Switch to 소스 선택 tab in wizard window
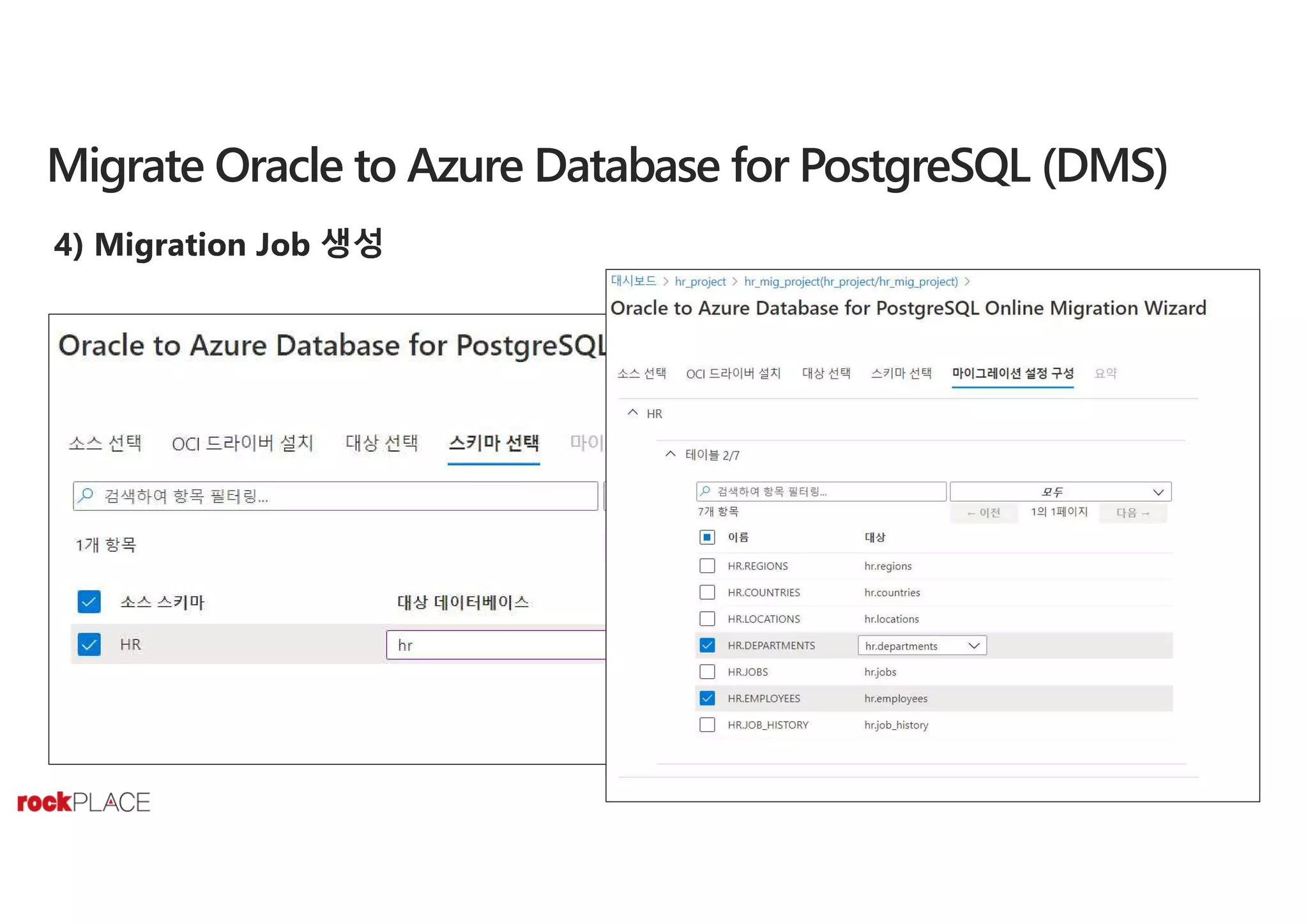Screen dimensions: 1308x924 pyautogui.click(x=641, y=374)
